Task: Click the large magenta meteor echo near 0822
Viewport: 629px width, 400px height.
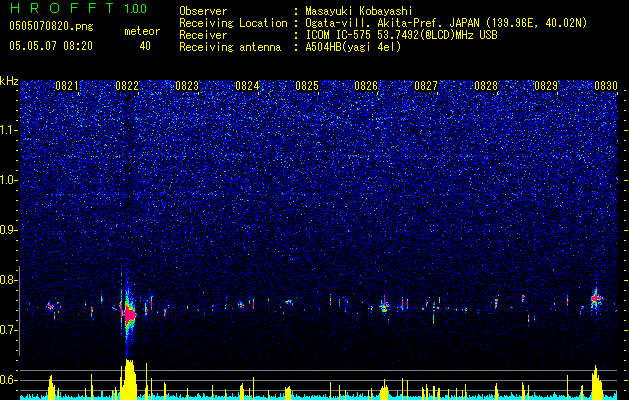Action: (x=130, y=315)
